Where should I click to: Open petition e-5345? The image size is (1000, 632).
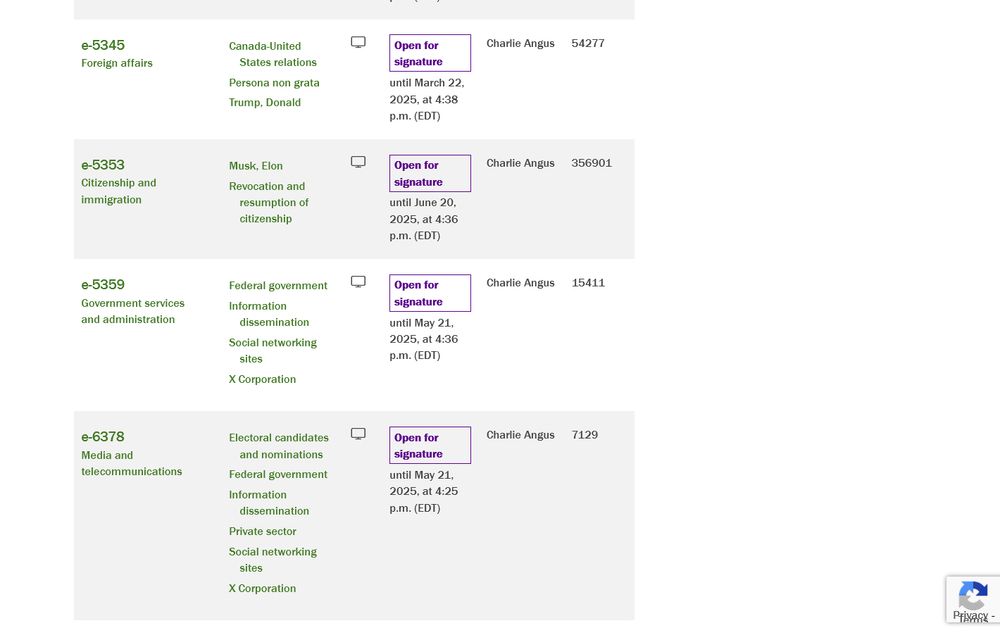[103, 45]
